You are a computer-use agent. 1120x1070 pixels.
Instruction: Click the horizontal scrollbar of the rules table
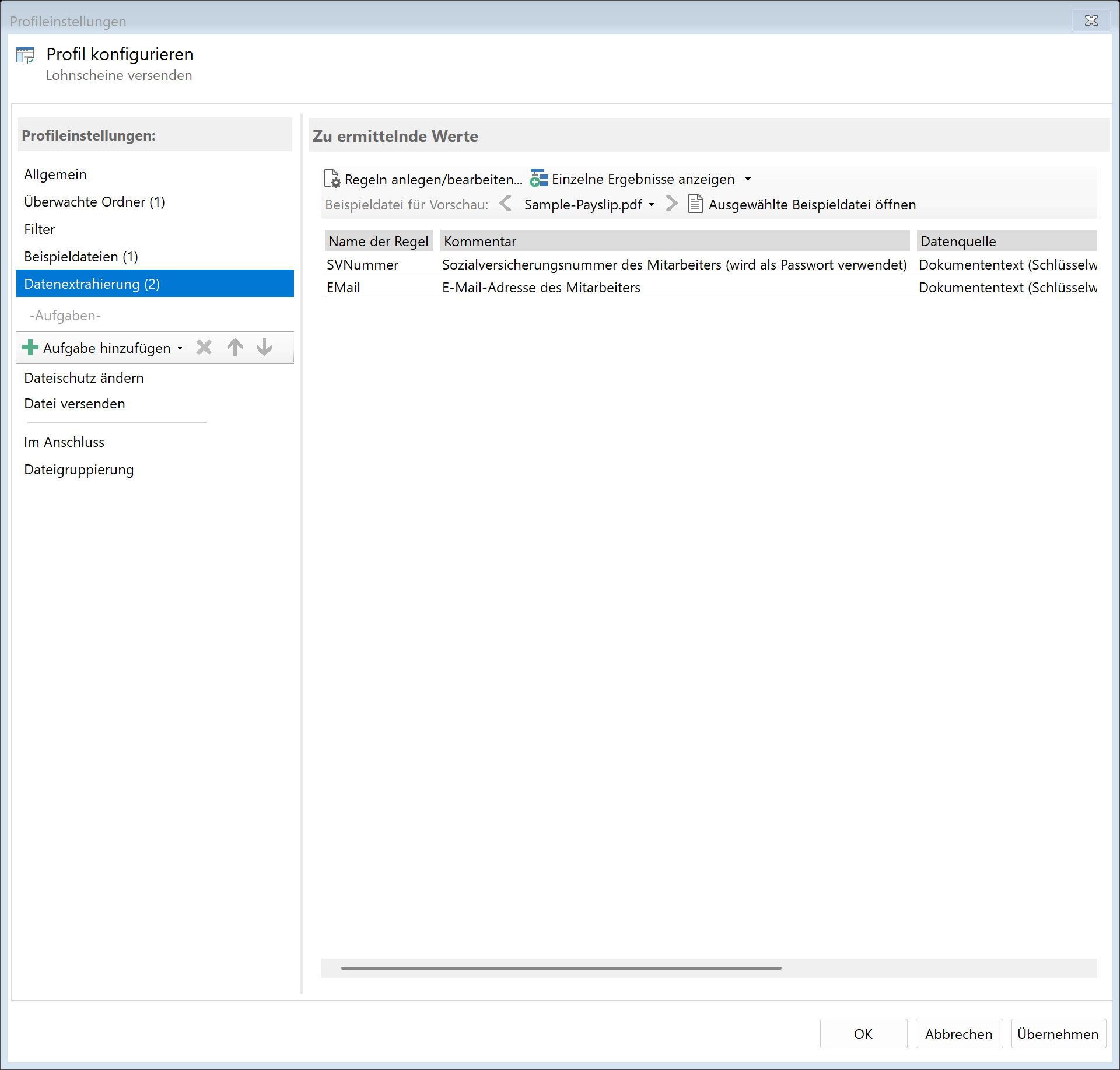pos(561,968)
